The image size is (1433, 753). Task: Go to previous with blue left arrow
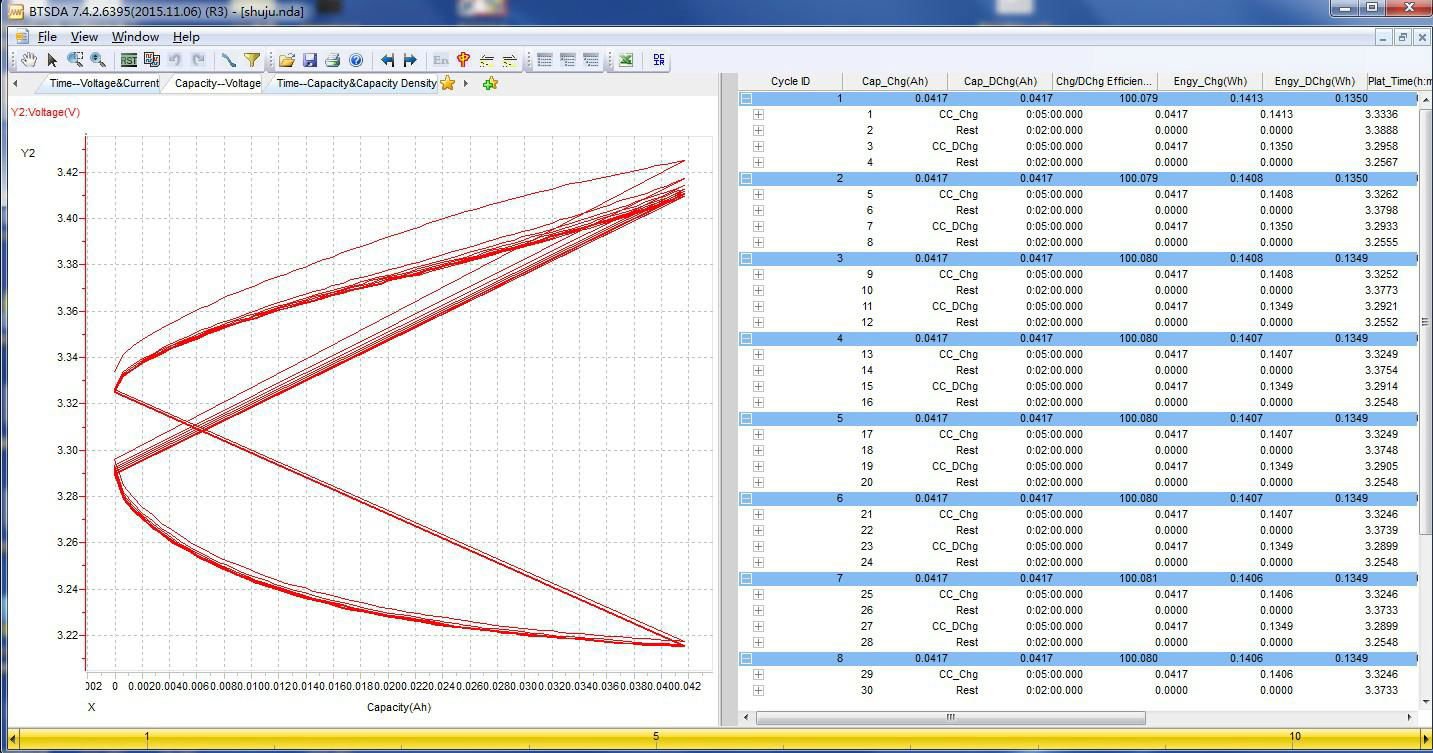(387, 60)
